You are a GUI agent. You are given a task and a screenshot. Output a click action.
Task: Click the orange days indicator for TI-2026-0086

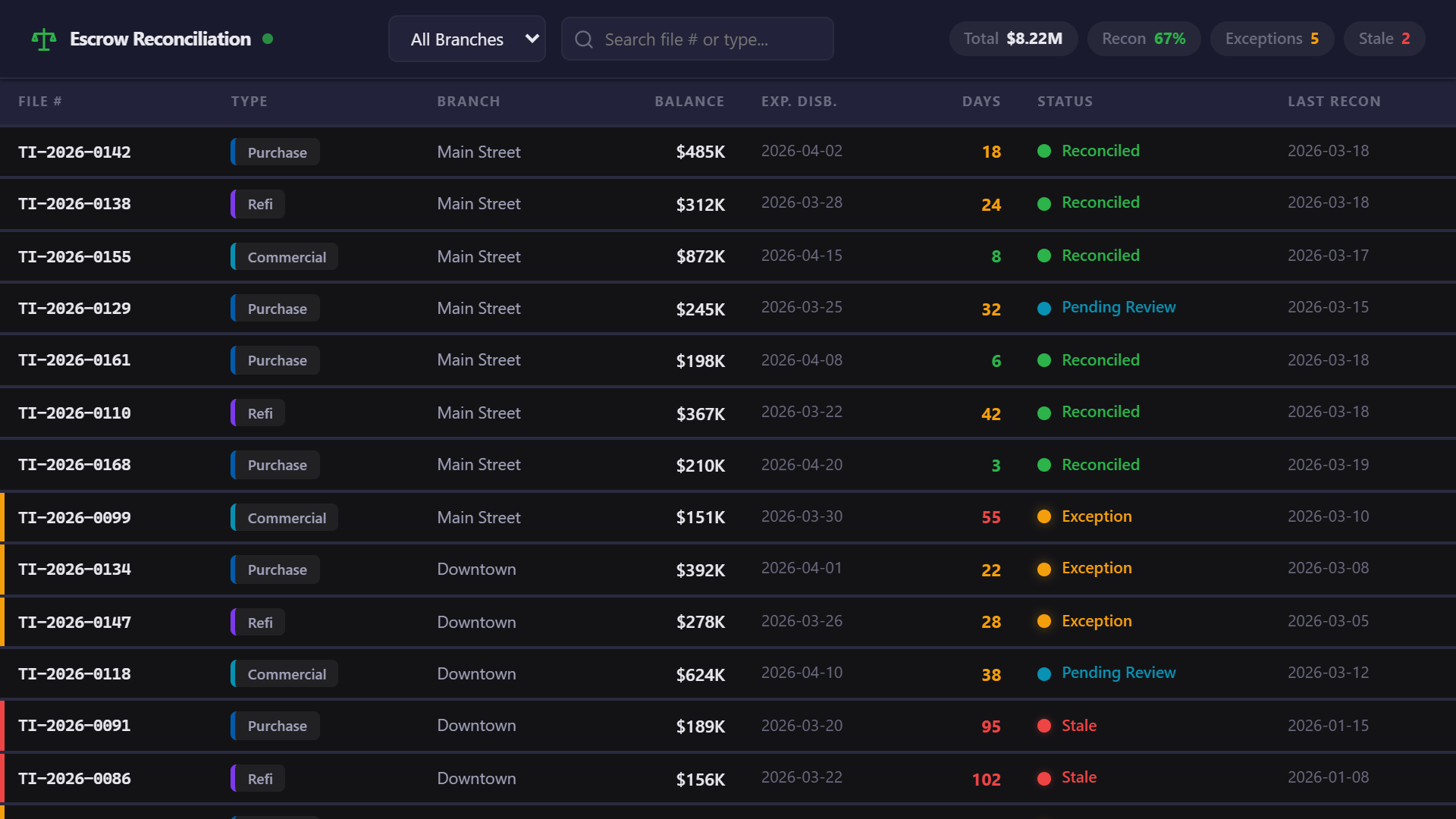(x=986, y=779)
